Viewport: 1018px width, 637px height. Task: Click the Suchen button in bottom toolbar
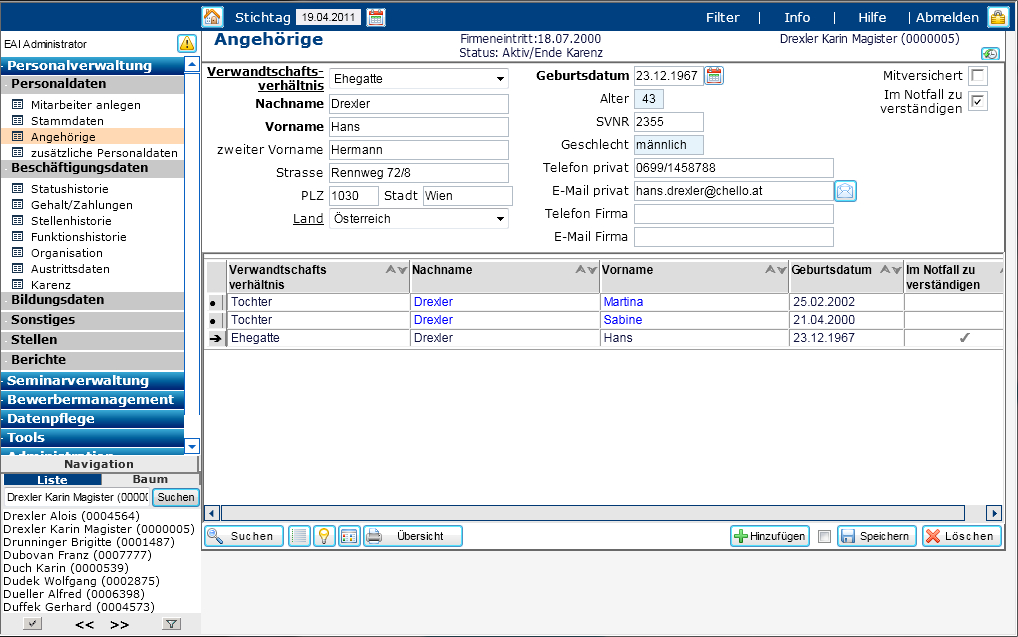tap(244, 536)
